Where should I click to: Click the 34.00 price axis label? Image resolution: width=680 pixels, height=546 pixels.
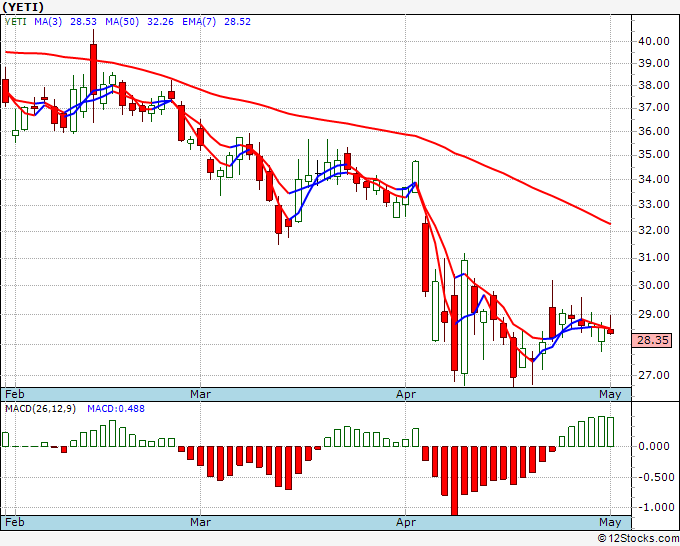(x=654, y=179)
